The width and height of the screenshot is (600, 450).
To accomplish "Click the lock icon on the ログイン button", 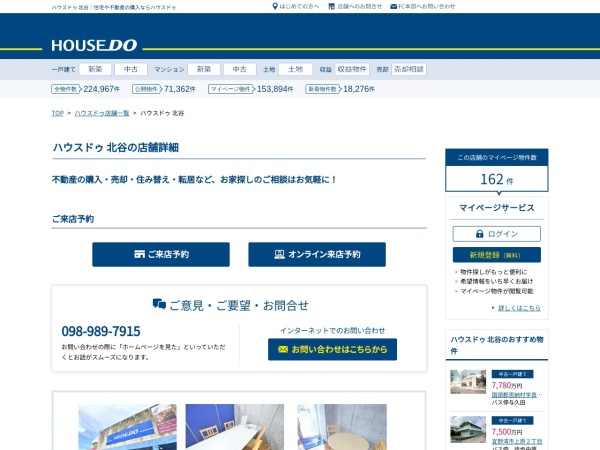I will [x=479, y=233].
